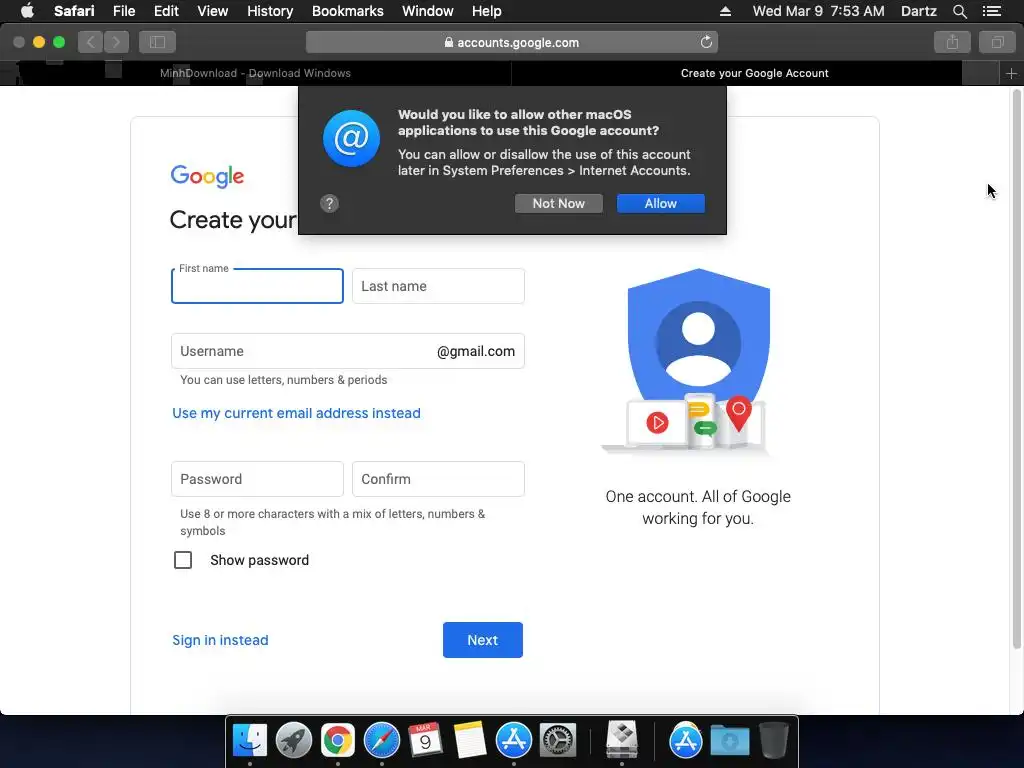Open Notification Center list icon
Viewport: 1024px width, 768px height.
point(991,11)
